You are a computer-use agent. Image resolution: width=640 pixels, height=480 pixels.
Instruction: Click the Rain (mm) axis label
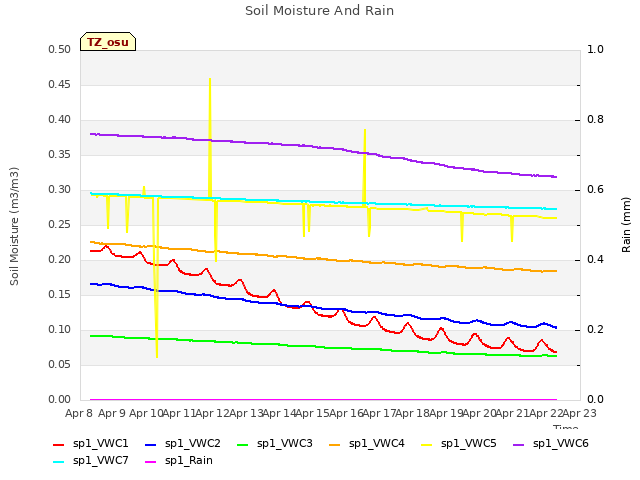click(626, 225)
